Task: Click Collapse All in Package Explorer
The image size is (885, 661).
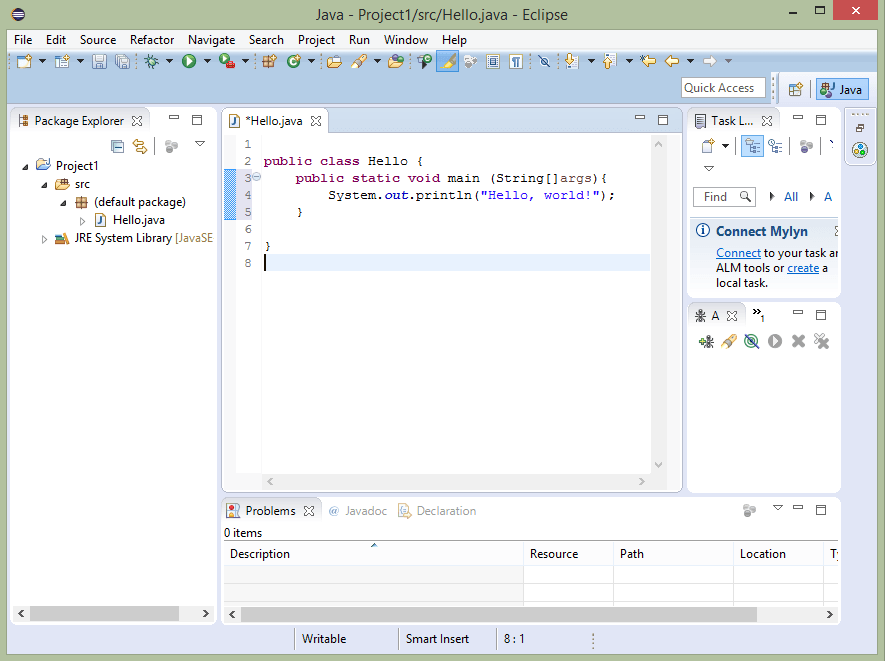Action: (118, 146)
